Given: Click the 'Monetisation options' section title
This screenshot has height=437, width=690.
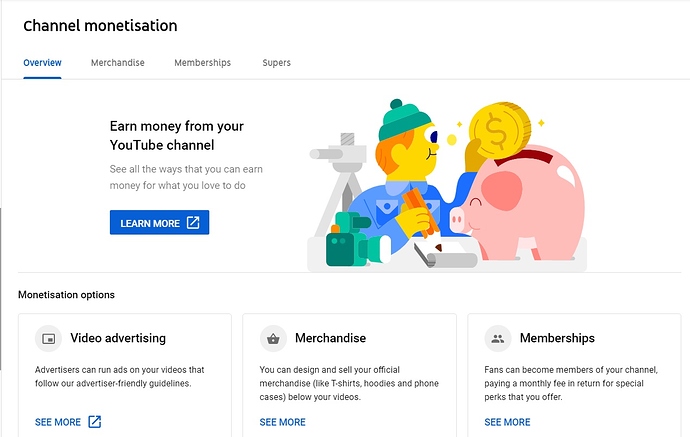Looking at the screenshot, I should pos(66,295).
